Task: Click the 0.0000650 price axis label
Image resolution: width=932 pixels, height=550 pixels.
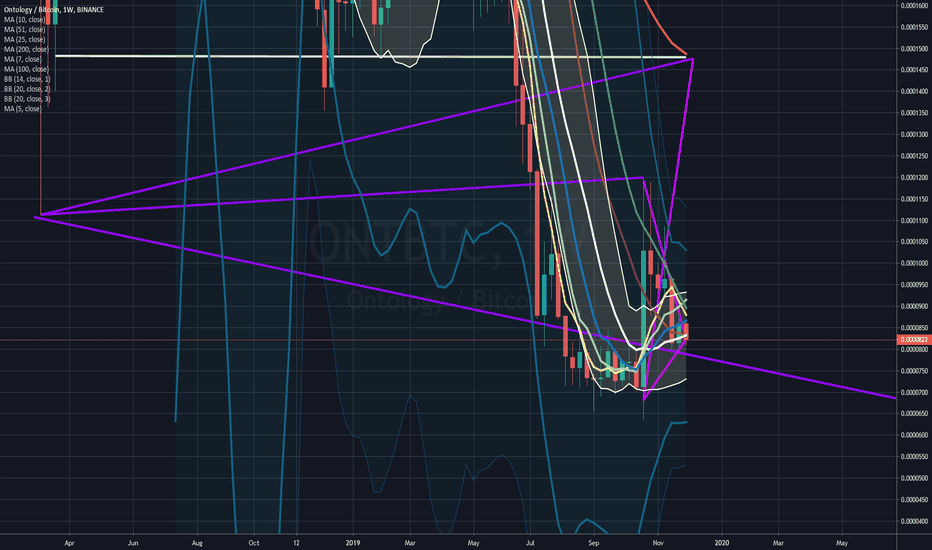Action: point(914,414)
